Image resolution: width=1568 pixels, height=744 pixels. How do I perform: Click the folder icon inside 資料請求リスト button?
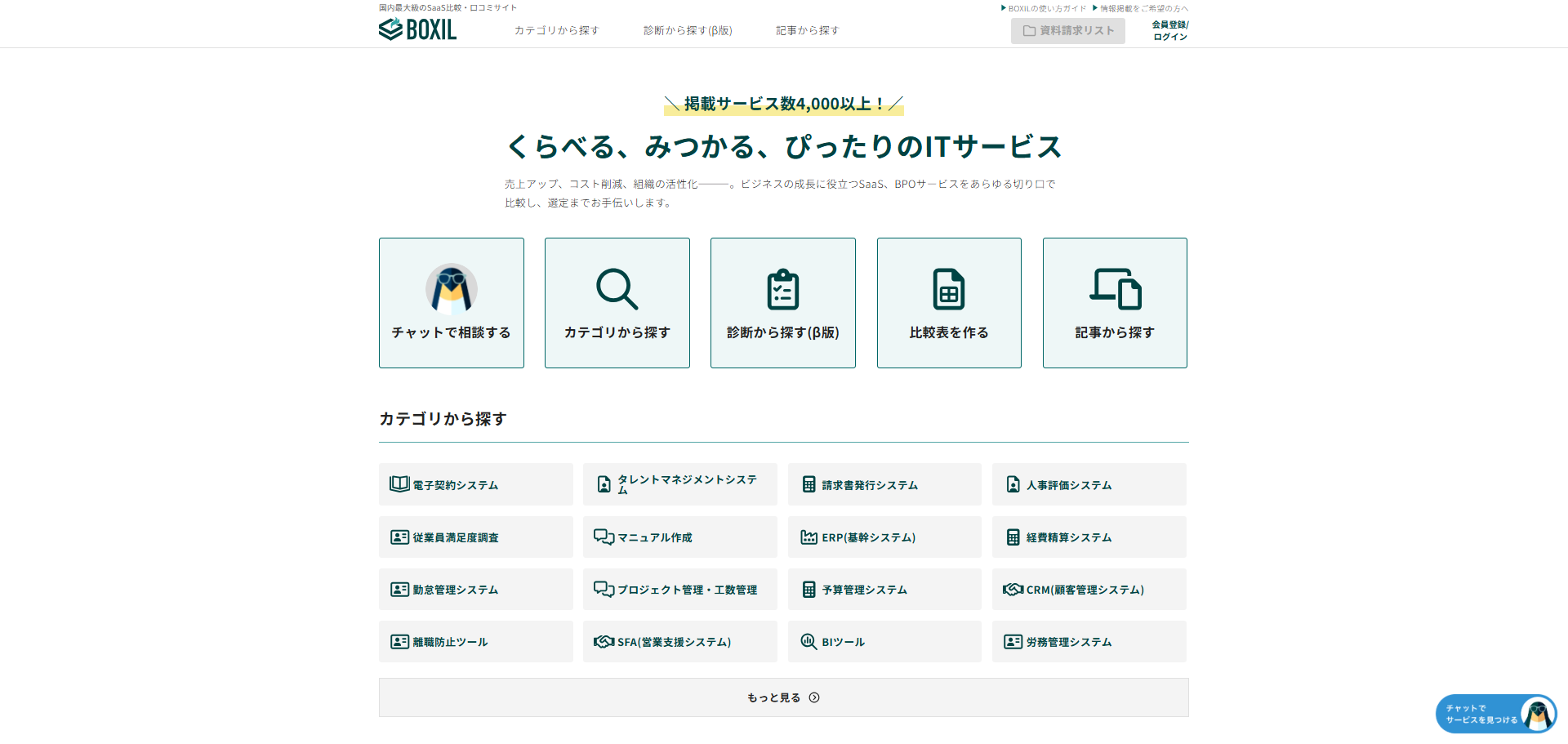(1028, 31)
